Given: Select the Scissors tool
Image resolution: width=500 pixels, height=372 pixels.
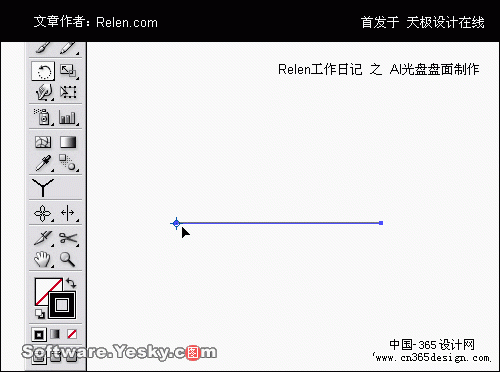Looking at the screenshot, I should click(68, 238).
